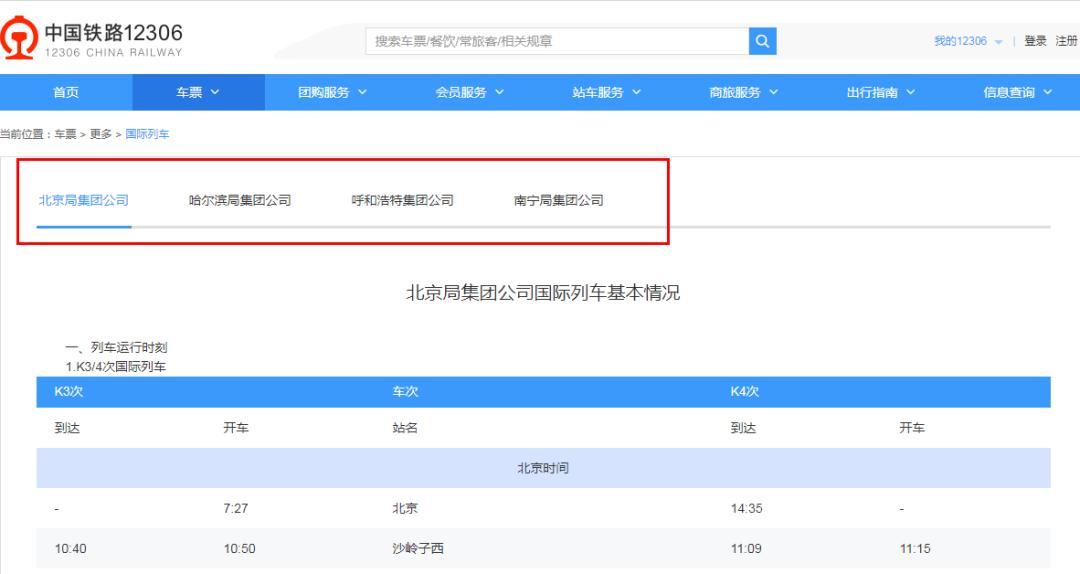Expand the 商旅服务 menu
The image size is (1080, 574).
(744, 92)
